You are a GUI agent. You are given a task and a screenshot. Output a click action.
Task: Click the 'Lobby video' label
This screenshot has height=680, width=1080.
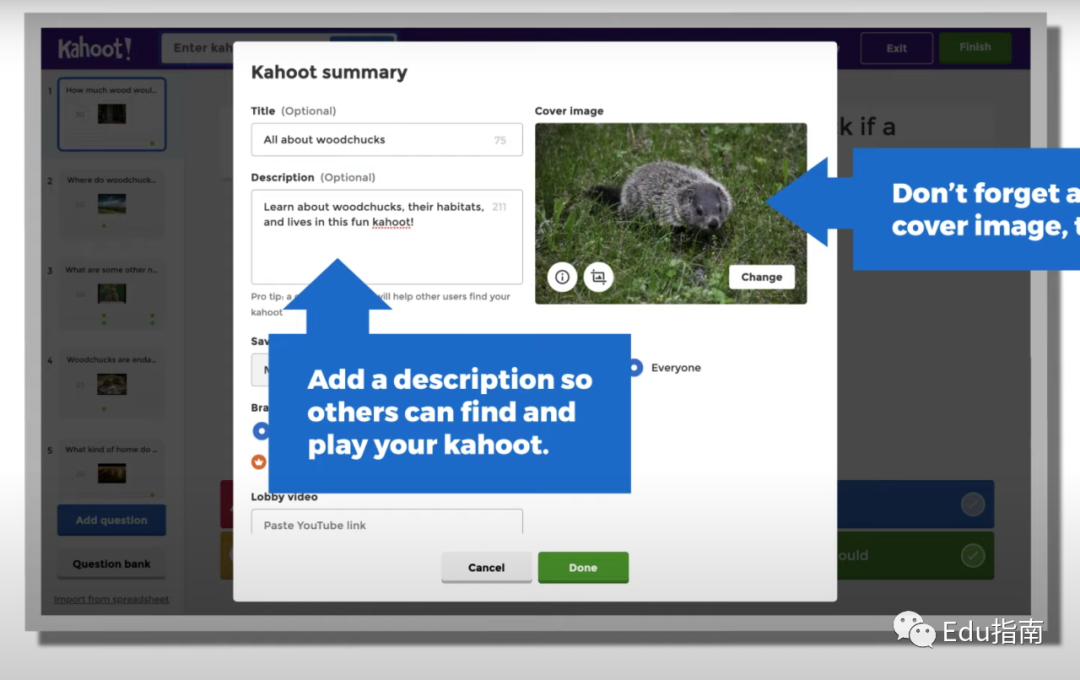[x=284, y=497]
